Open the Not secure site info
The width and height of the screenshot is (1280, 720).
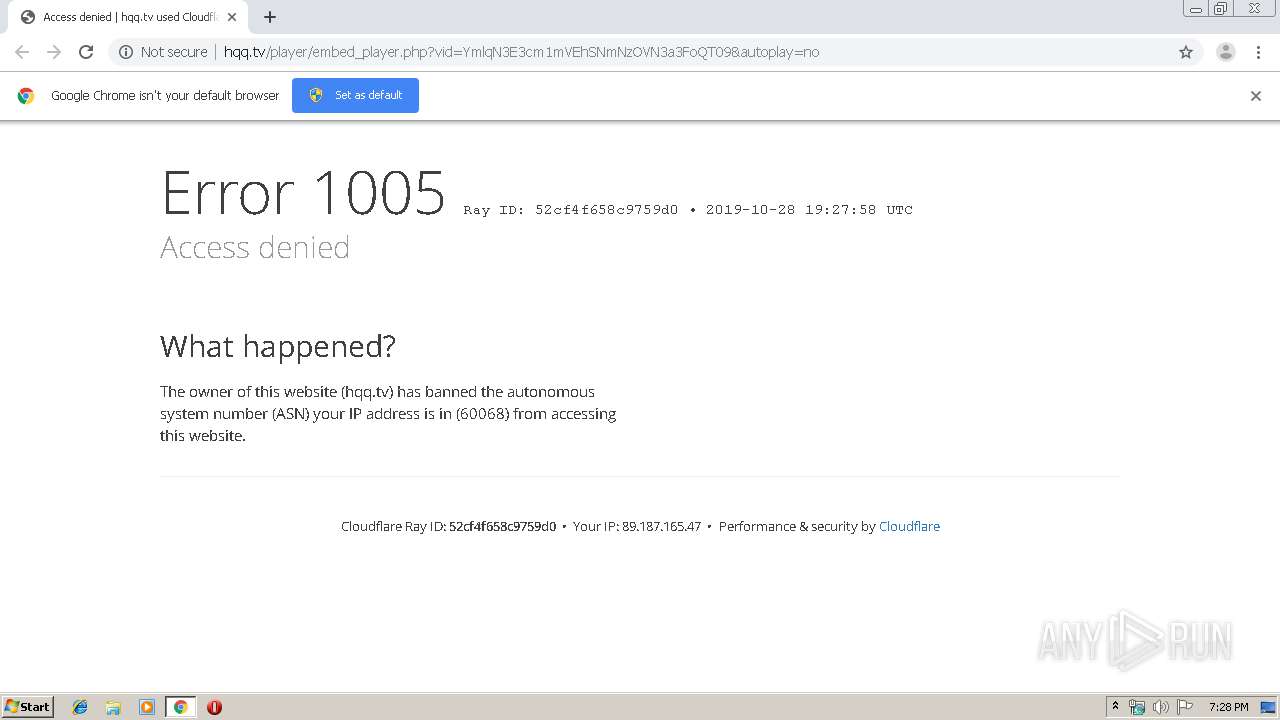(x=163, y=52)
